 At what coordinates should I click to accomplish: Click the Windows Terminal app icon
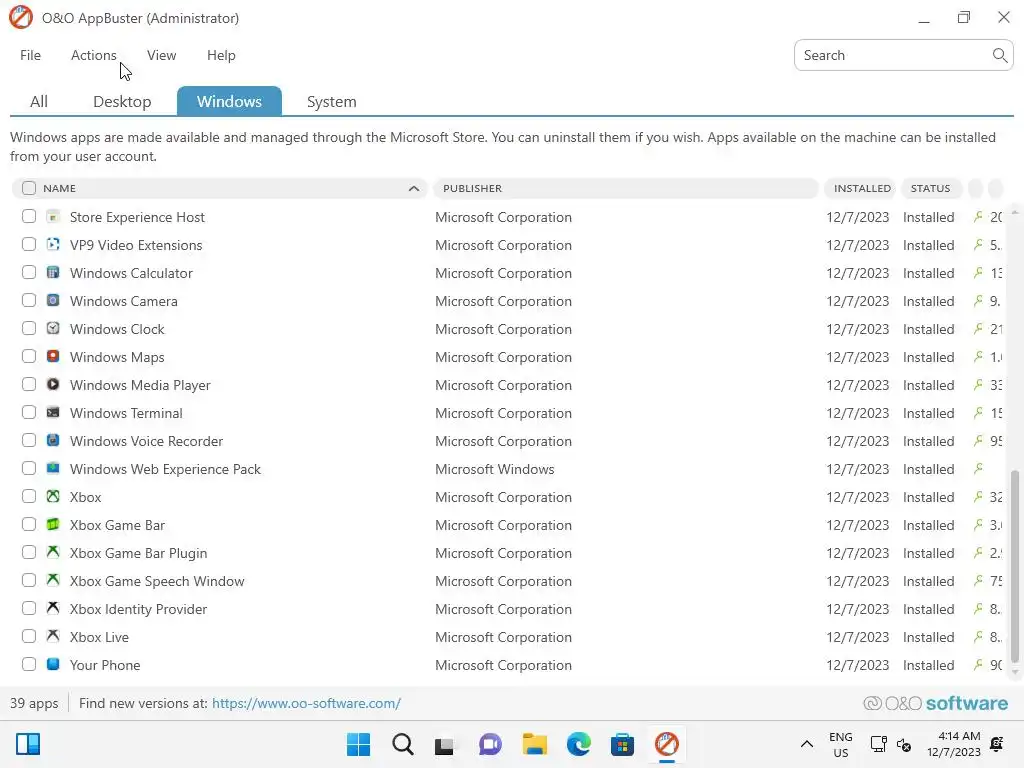click(x=53, y=413)
